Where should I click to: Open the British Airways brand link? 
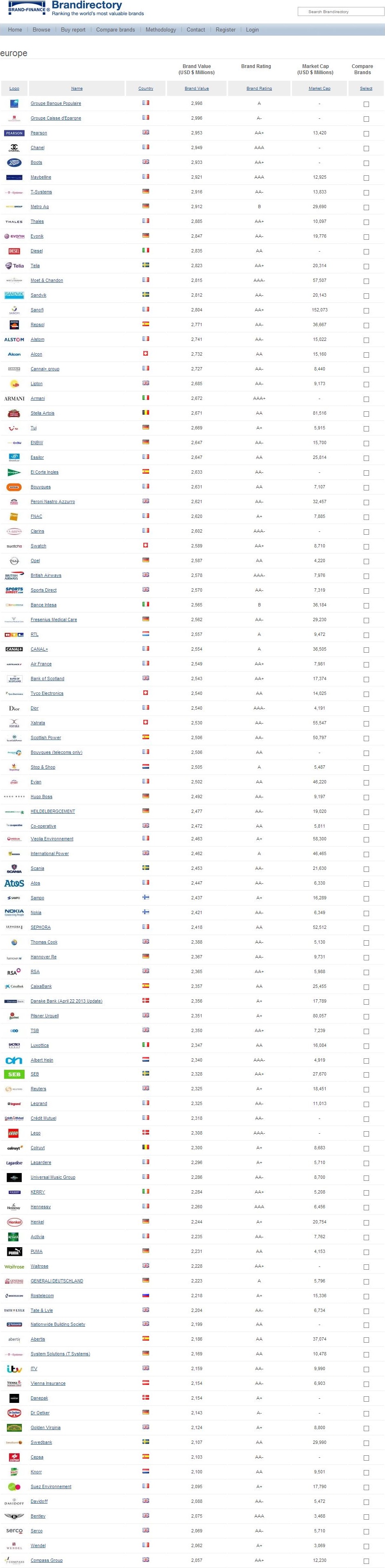46,575
